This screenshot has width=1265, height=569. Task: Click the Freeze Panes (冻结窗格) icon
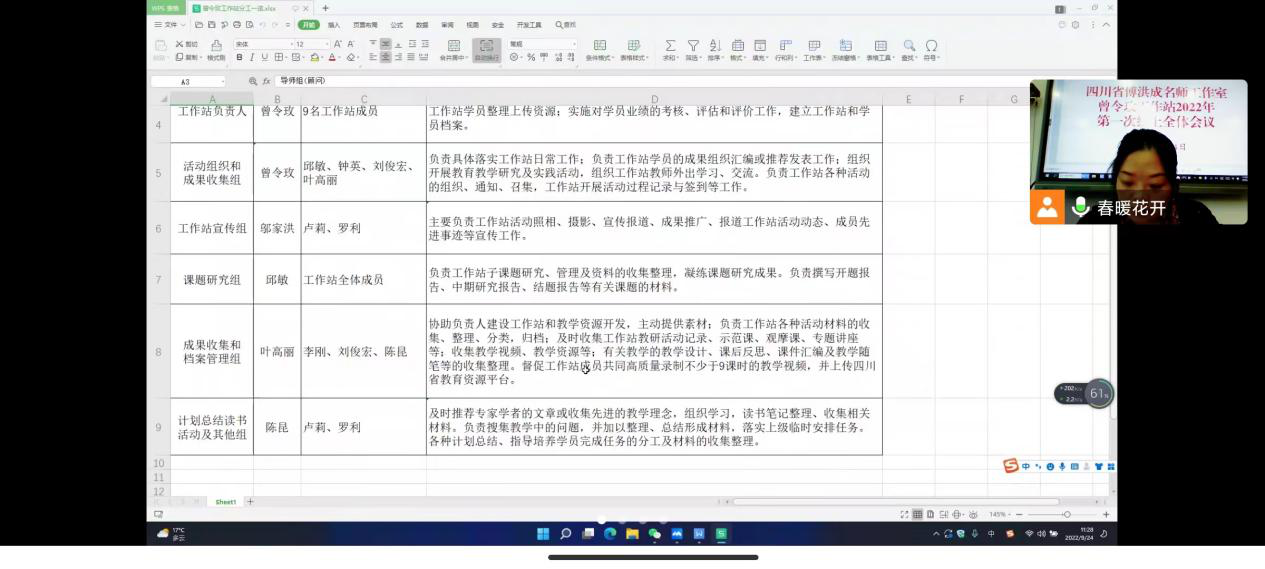pos(846,46)
